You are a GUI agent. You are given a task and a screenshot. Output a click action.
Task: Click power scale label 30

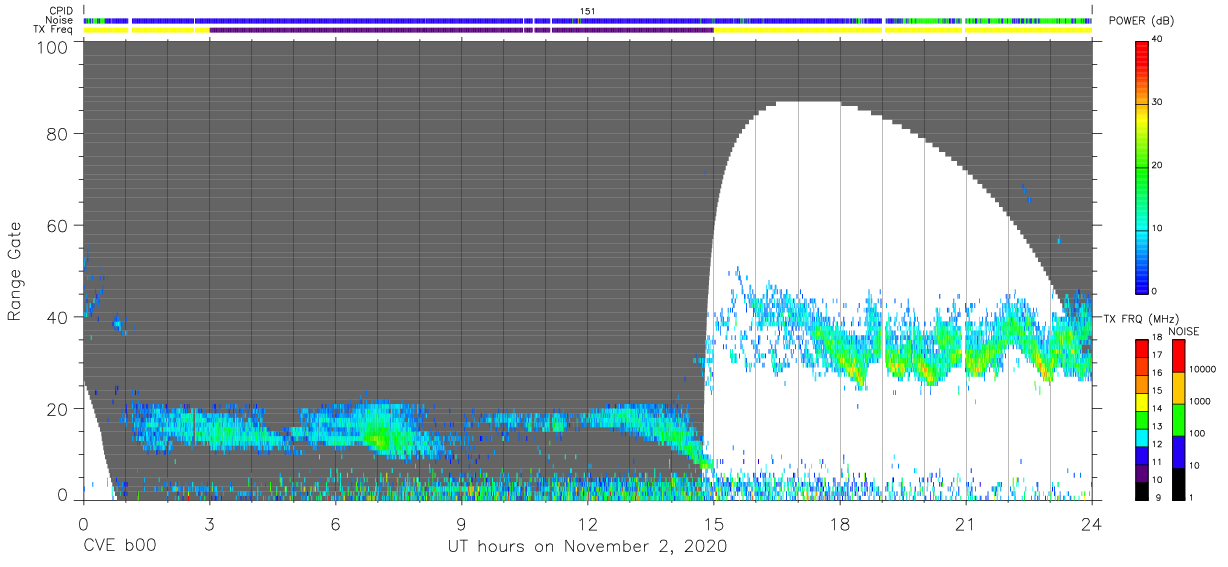(x=1159, y=103)
